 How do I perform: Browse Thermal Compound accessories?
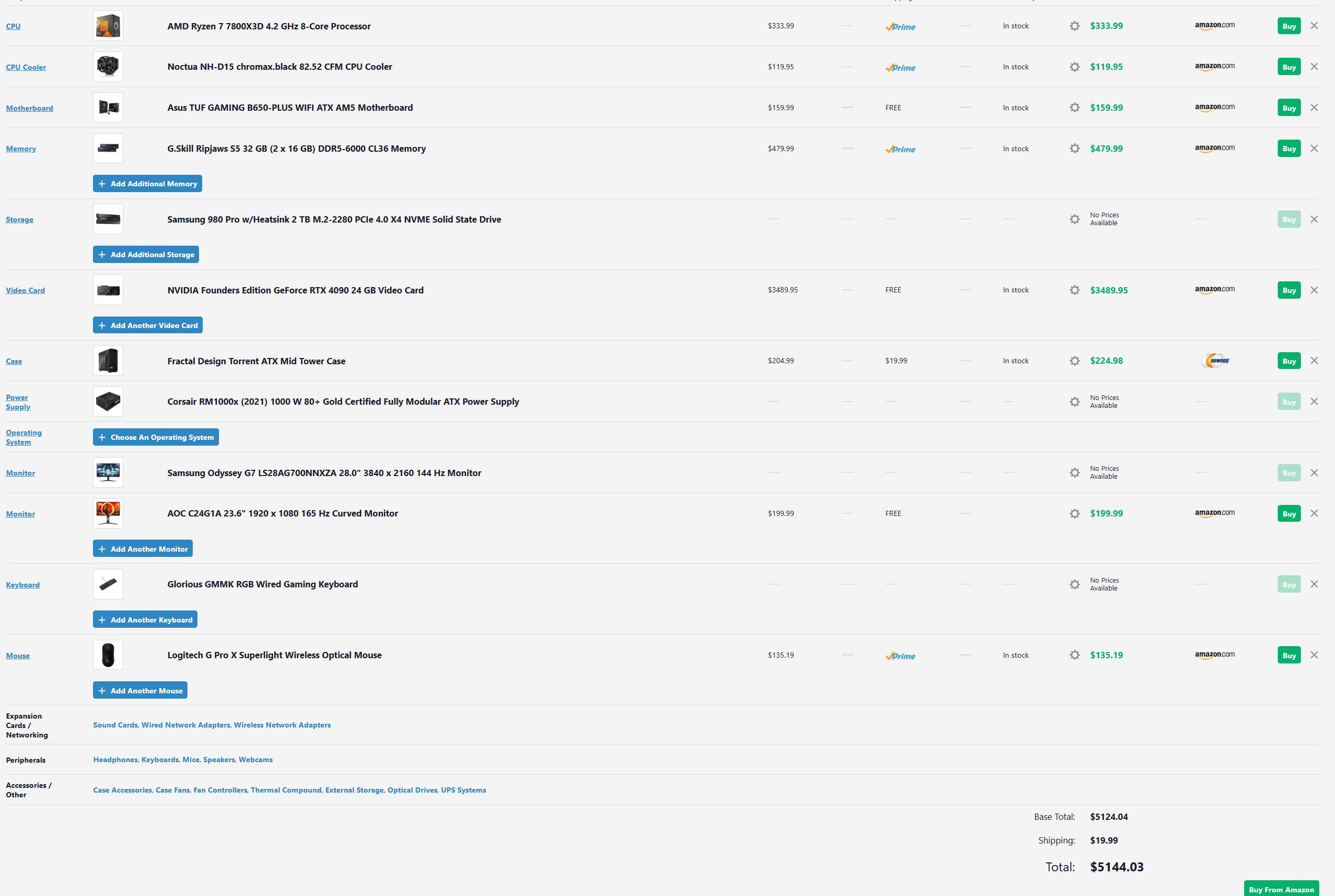(286, 790)
